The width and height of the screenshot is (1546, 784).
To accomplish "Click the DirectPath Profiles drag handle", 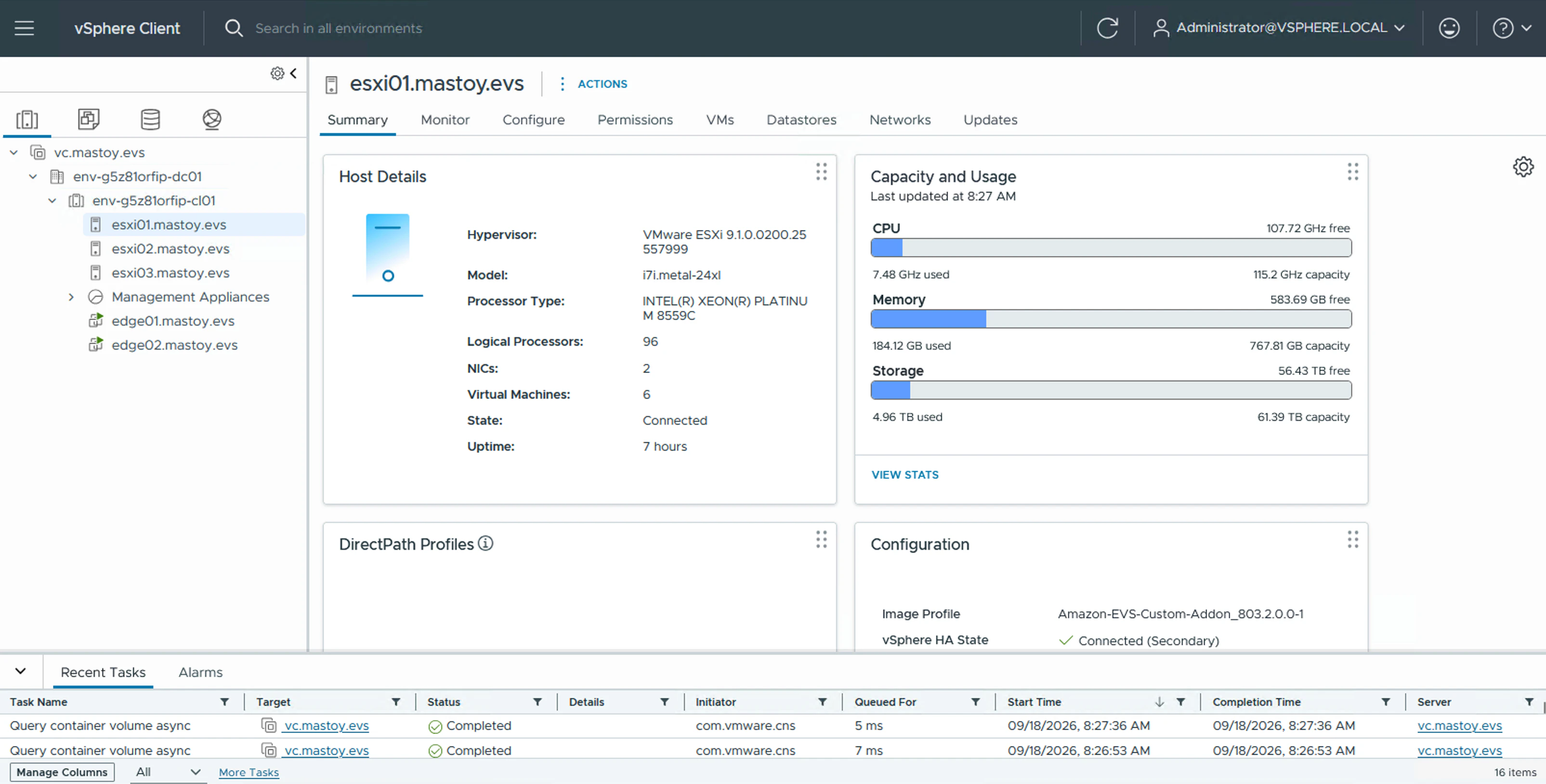I will pos(821,539).
